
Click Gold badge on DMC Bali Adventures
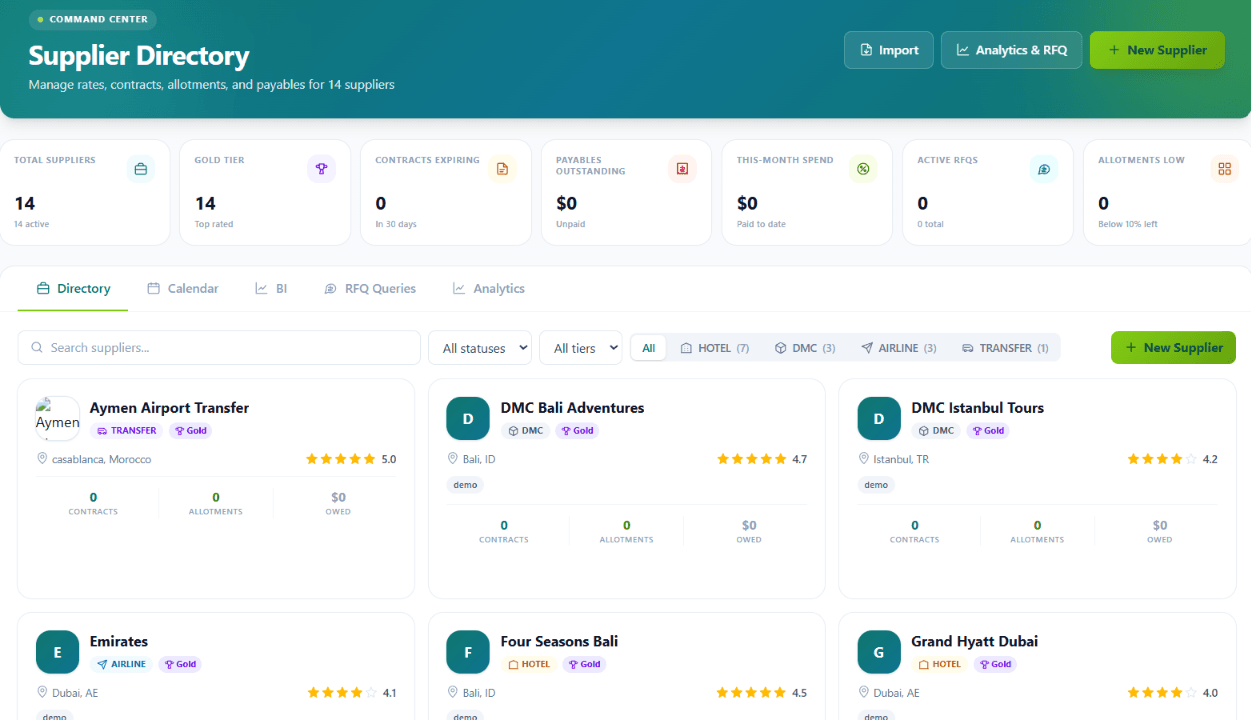[576, 431]
